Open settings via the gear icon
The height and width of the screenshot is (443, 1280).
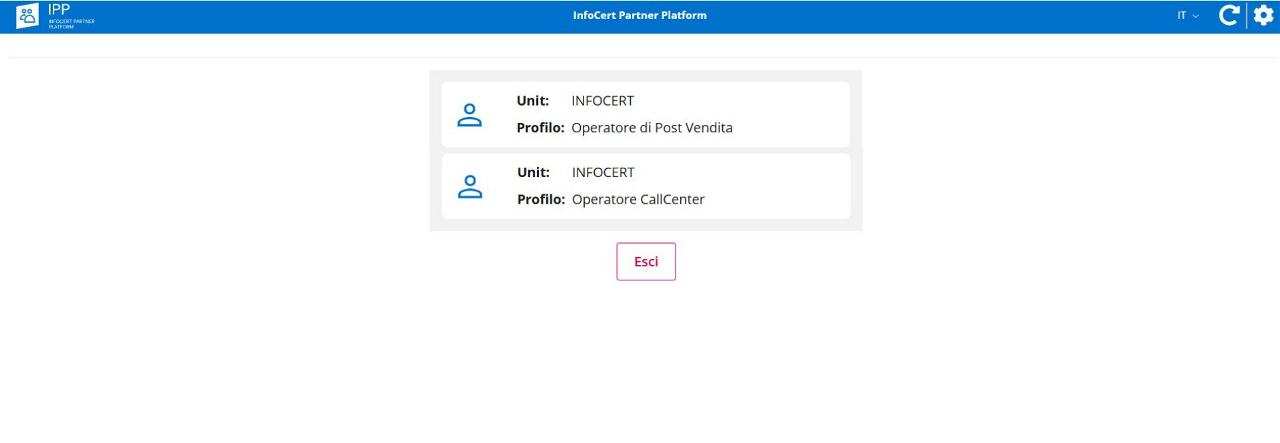pyautogui.click(x=1264, y=16)
